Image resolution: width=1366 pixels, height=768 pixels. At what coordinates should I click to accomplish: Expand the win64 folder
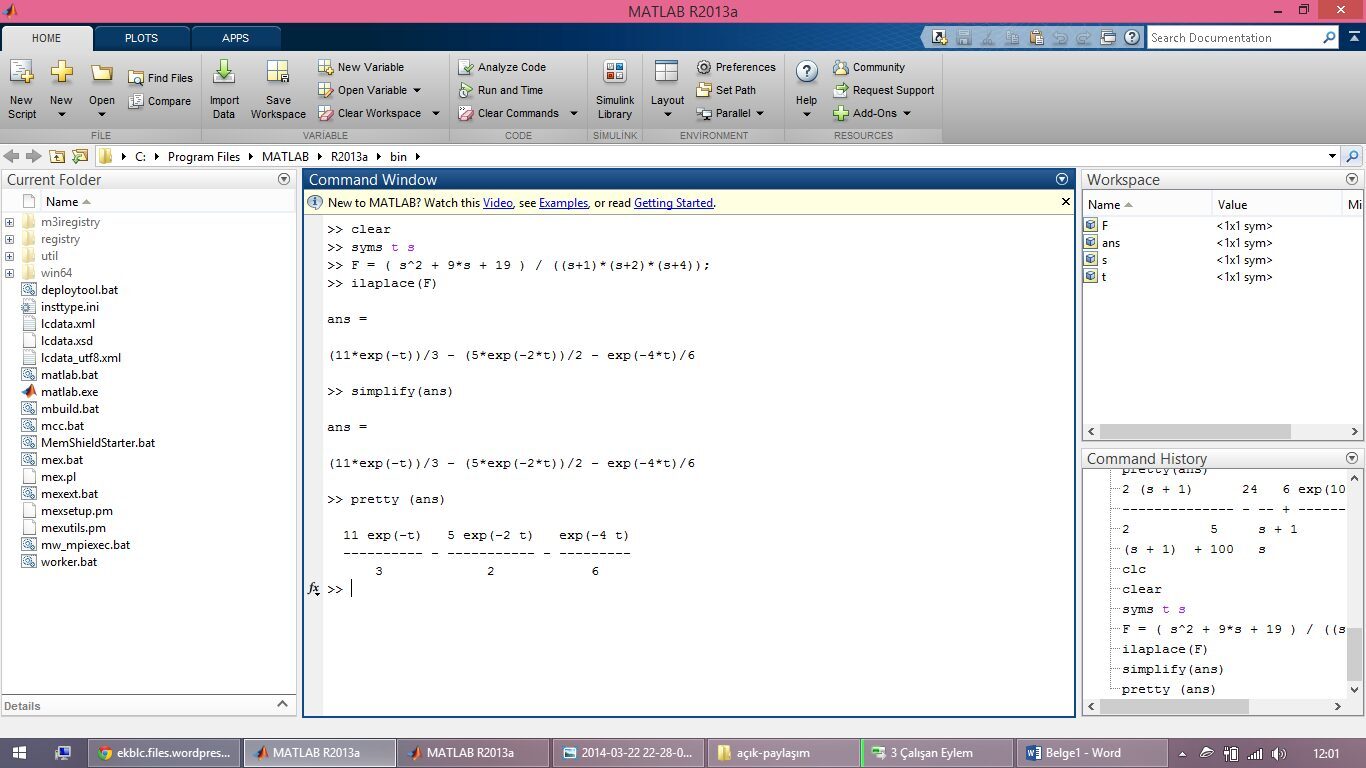9,273
